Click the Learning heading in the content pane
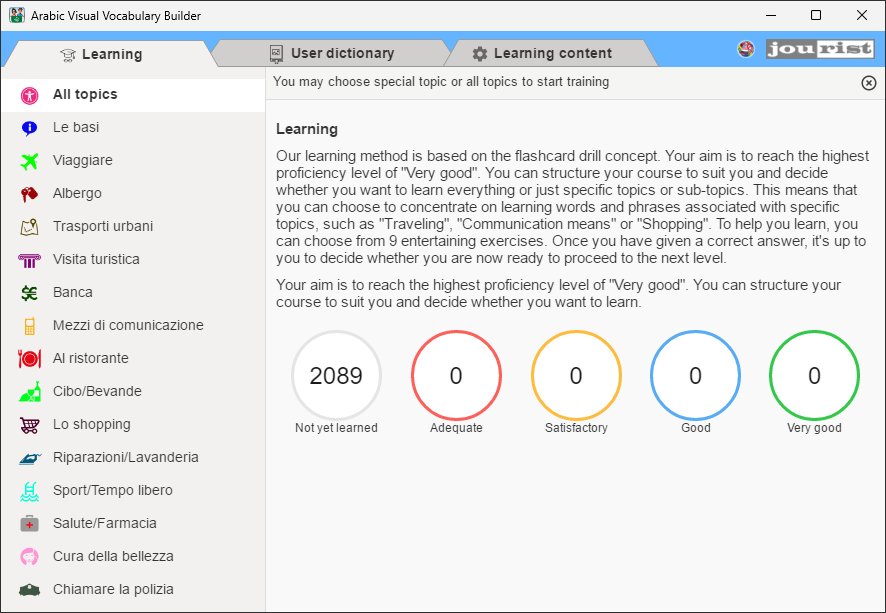Image resolution: width=886 pixels, height=613 pixels. (307, 129)
